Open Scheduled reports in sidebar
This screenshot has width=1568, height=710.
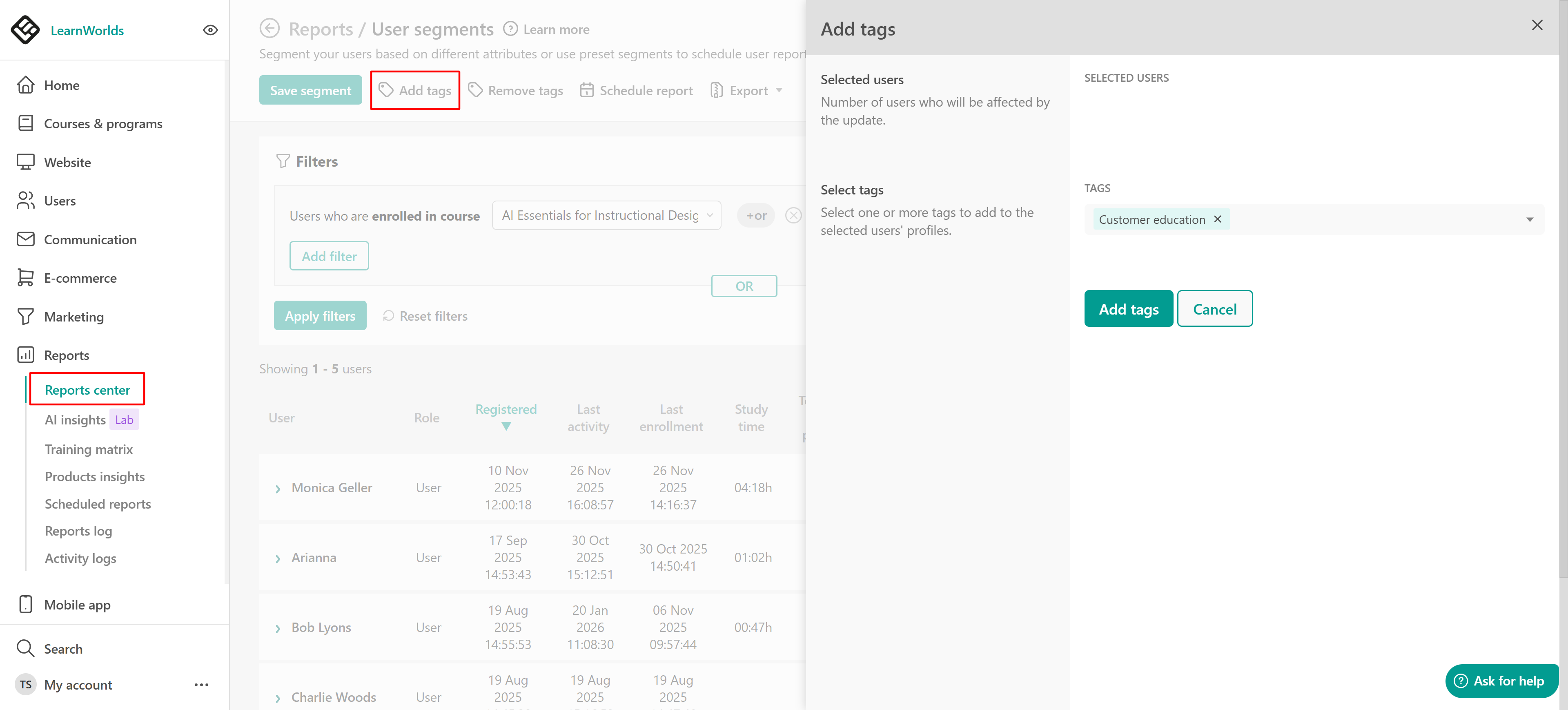pos(98,504)
